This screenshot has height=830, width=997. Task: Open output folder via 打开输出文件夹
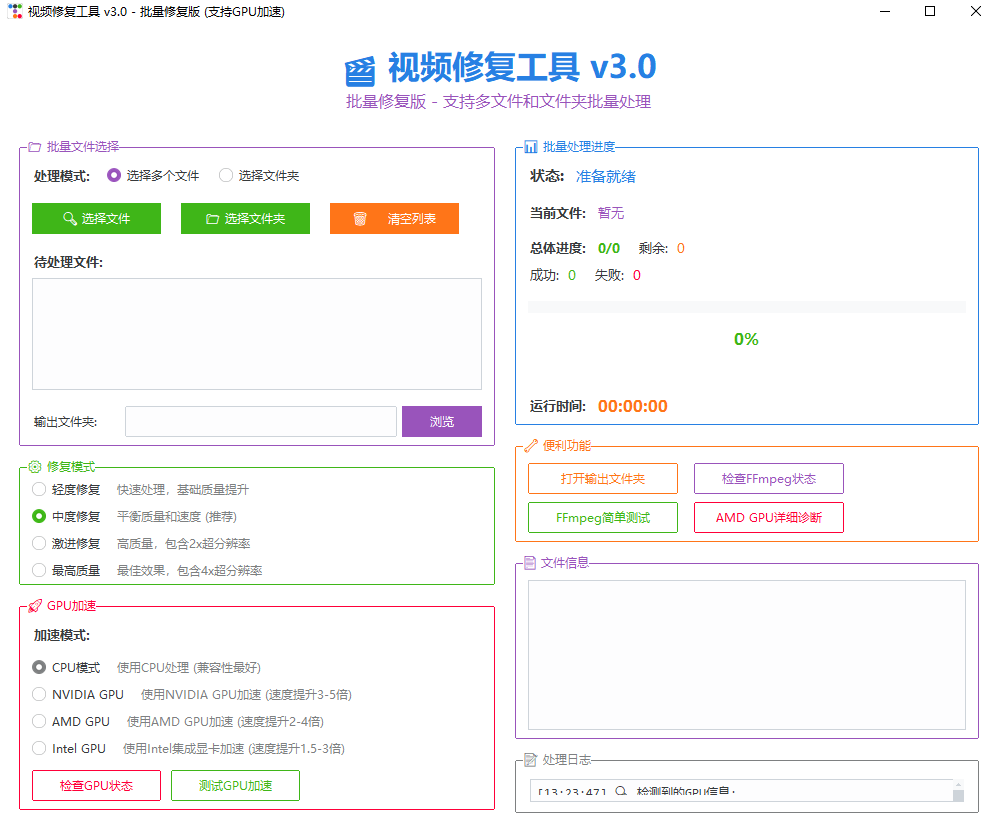click(x=602, y=479)
